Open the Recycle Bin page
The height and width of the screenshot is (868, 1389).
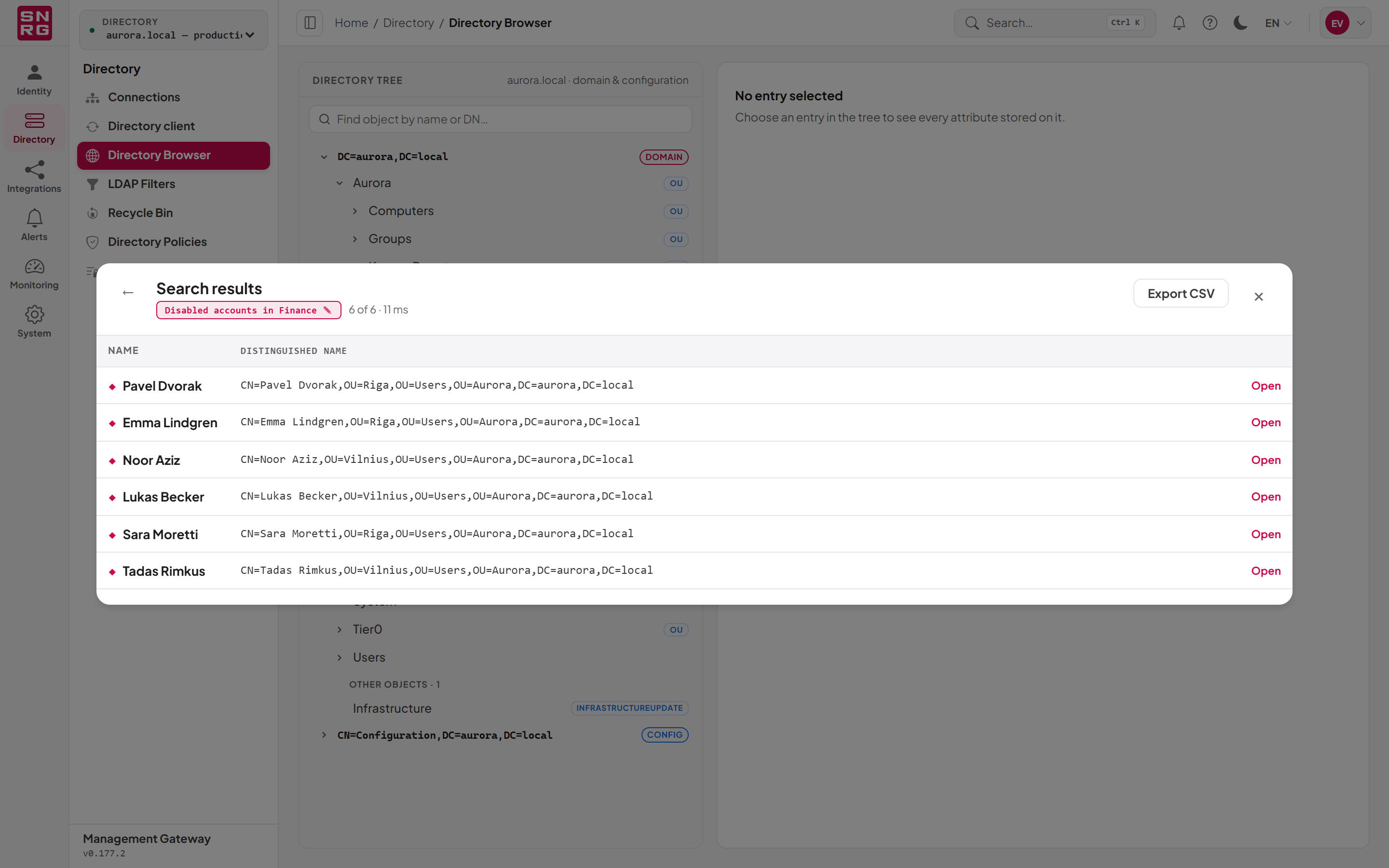173,213
